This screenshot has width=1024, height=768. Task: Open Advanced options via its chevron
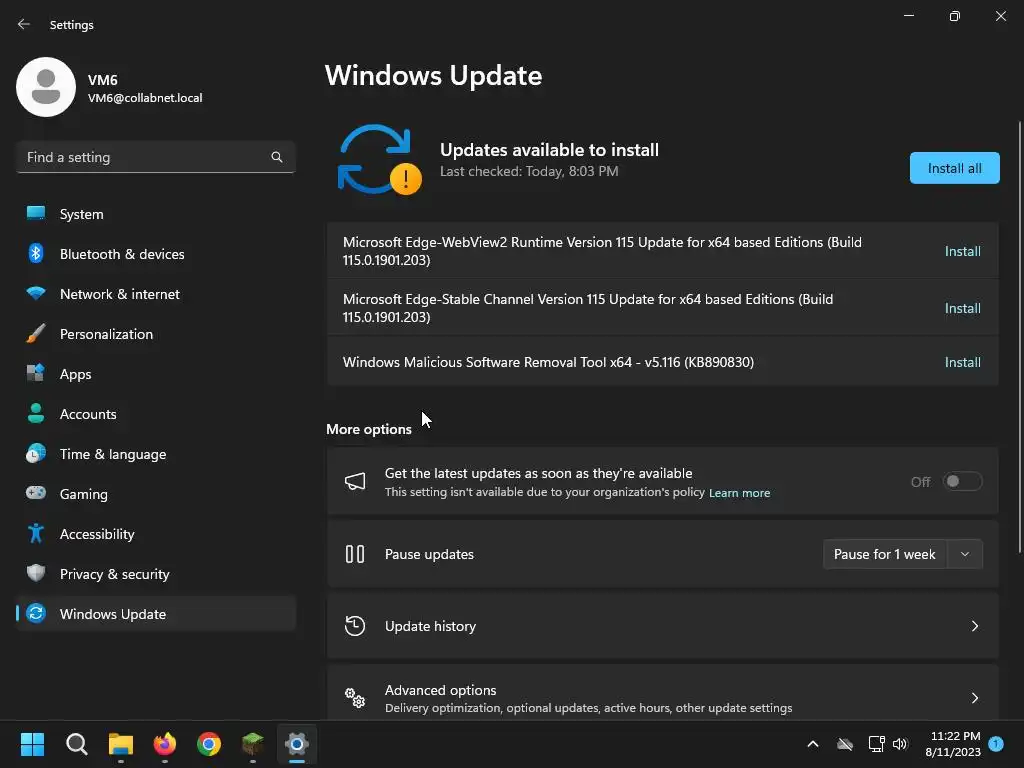tap(974, 698)
